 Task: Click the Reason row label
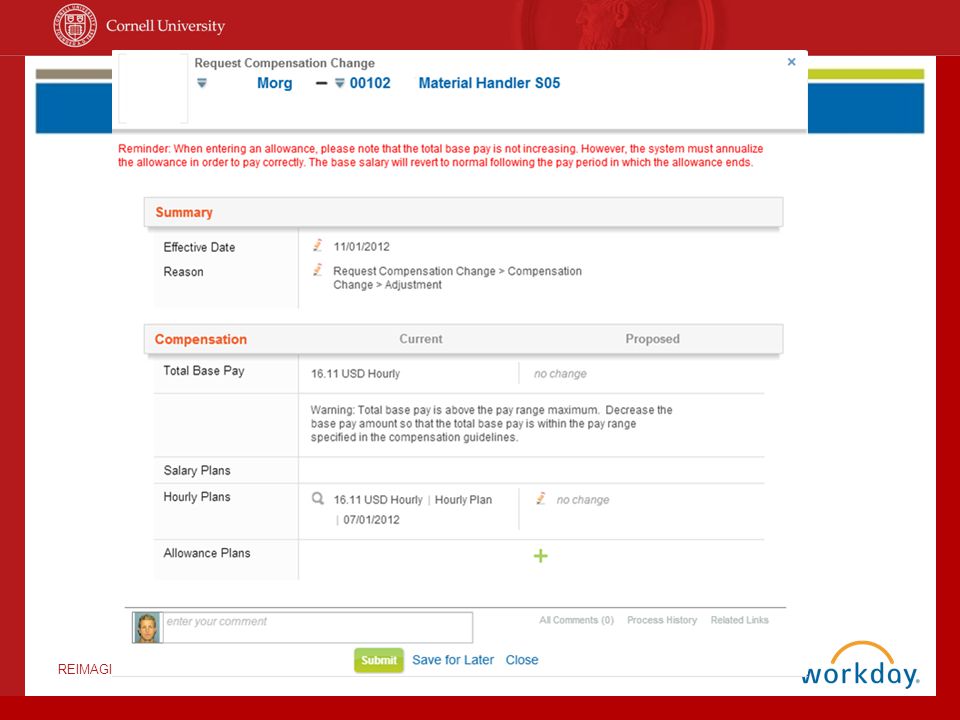[183, 271]
